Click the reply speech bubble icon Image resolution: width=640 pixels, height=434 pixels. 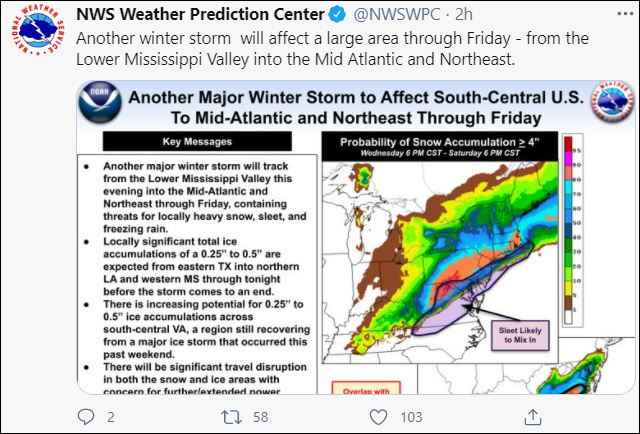pyautogui.click(x=84, y=415)
